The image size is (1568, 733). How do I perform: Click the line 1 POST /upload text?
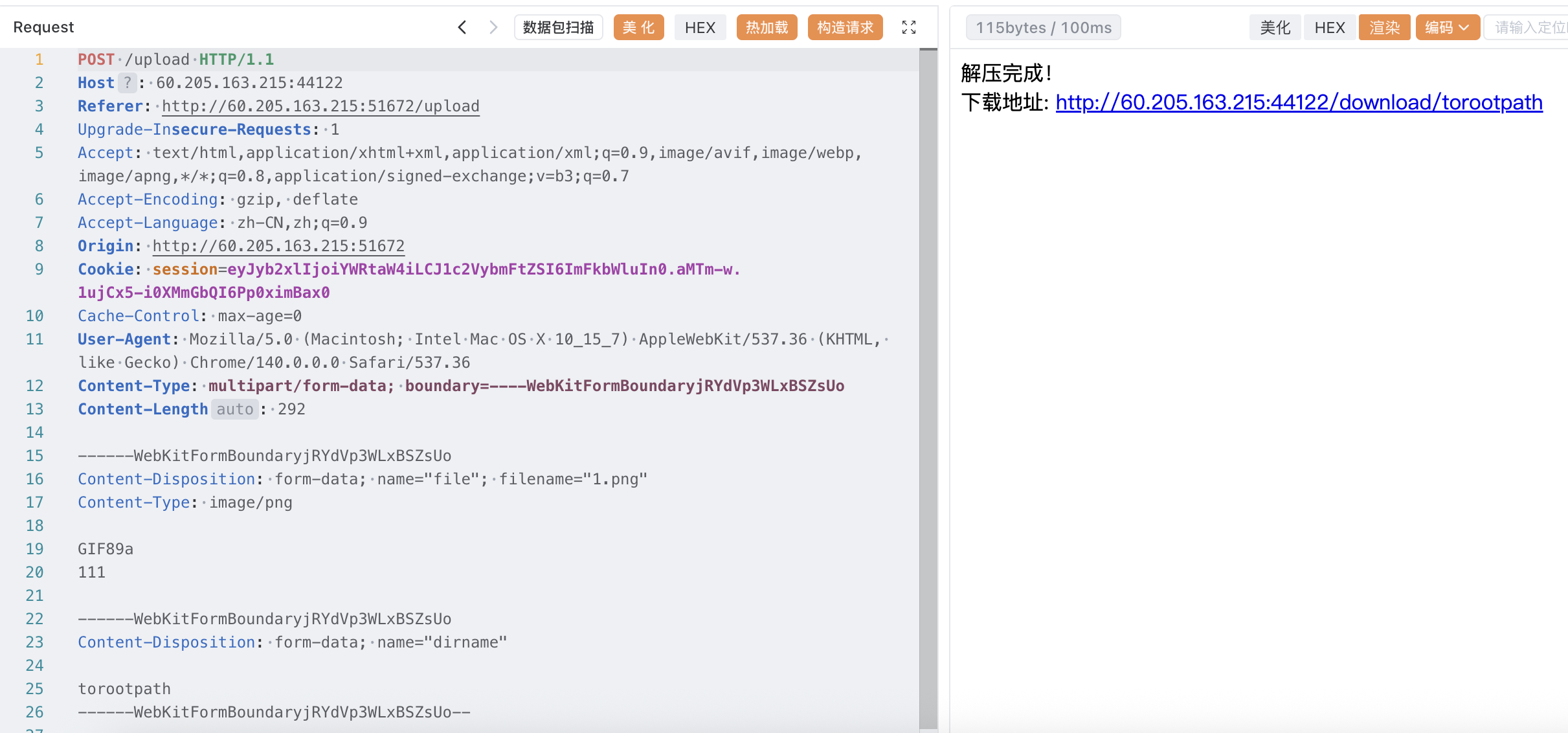pyautogui.click(x=175, y=60)
